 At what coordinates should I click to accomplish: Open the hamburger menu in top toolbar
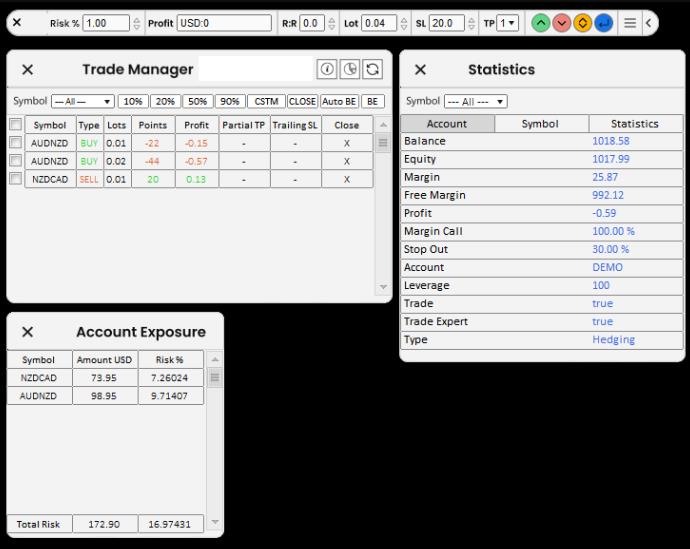tap(630, 22)
